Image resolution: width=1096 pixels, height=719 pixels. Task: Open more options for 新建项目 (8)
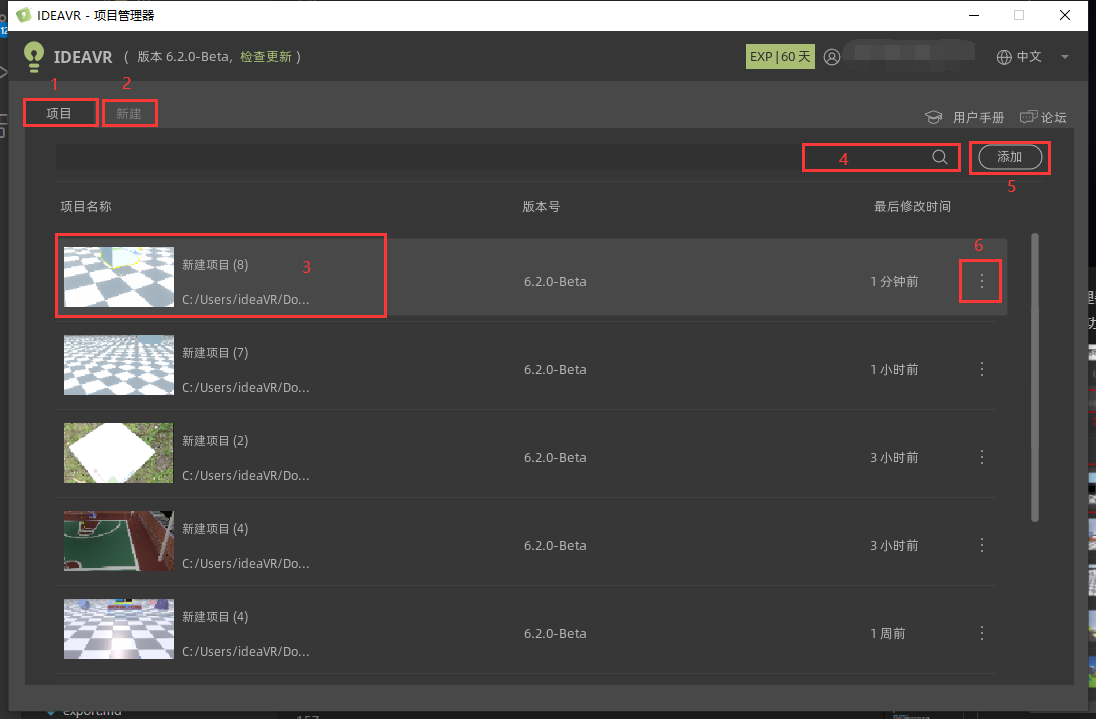(x=981, y=281)
